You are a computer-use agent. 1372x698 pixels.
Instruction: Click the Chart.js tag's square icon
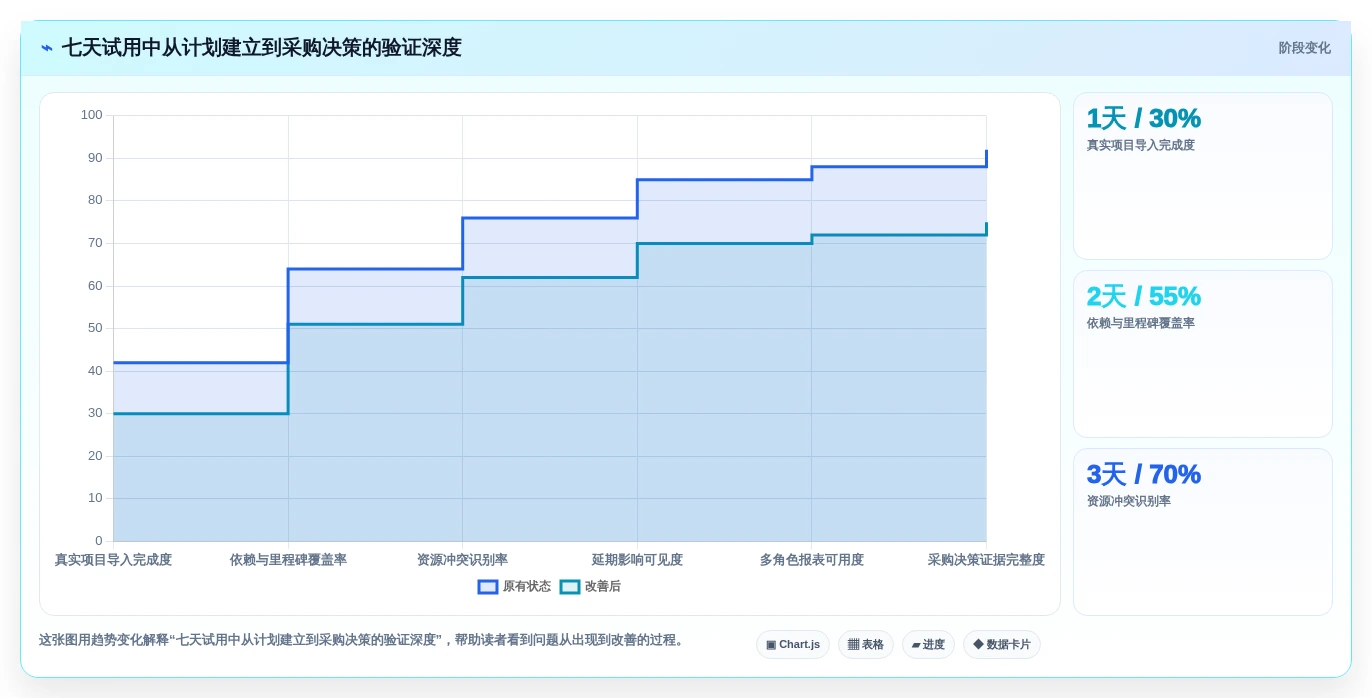(x=771, y=645)
